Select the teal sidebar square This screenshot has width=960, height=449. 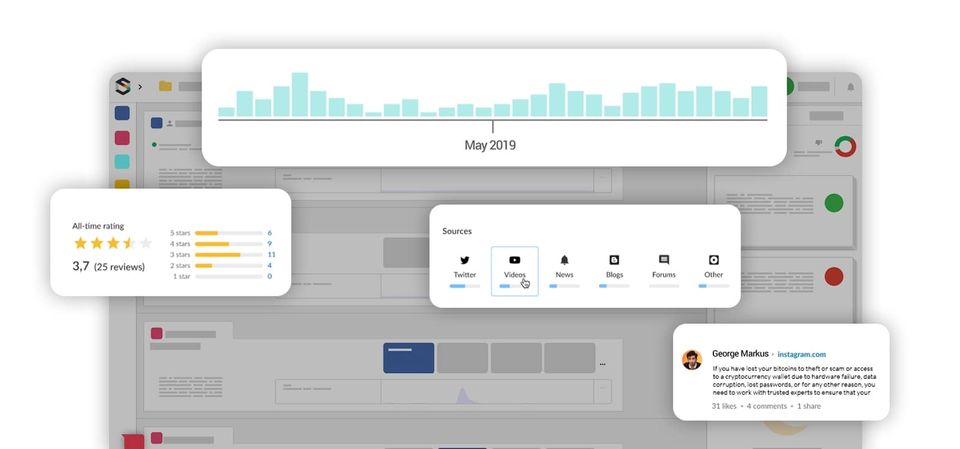(x=122, y=162)
